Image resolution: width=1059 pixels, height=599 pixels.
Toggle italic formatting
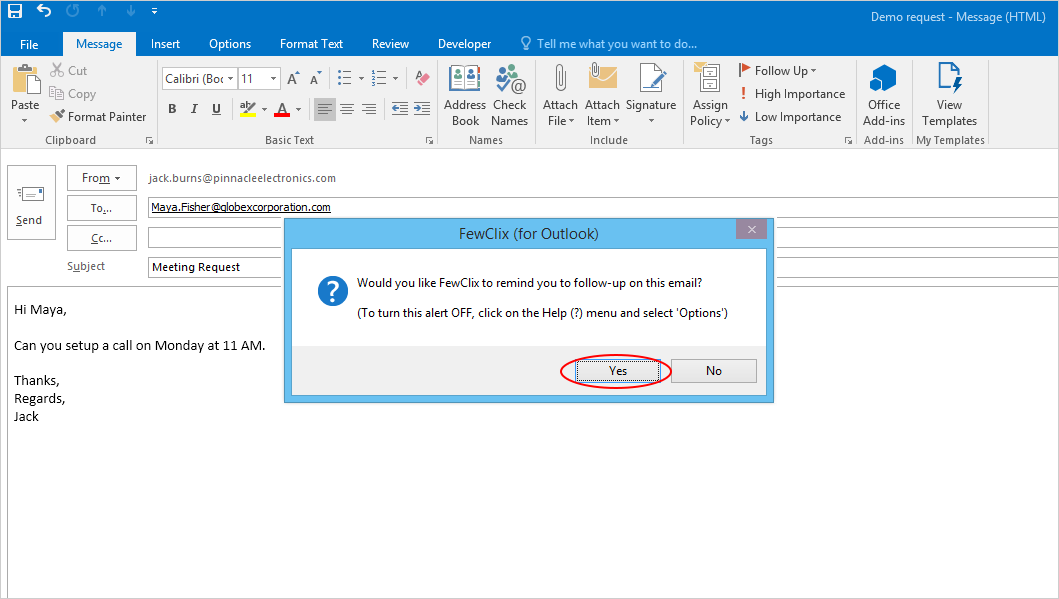[x=194, y=109]
